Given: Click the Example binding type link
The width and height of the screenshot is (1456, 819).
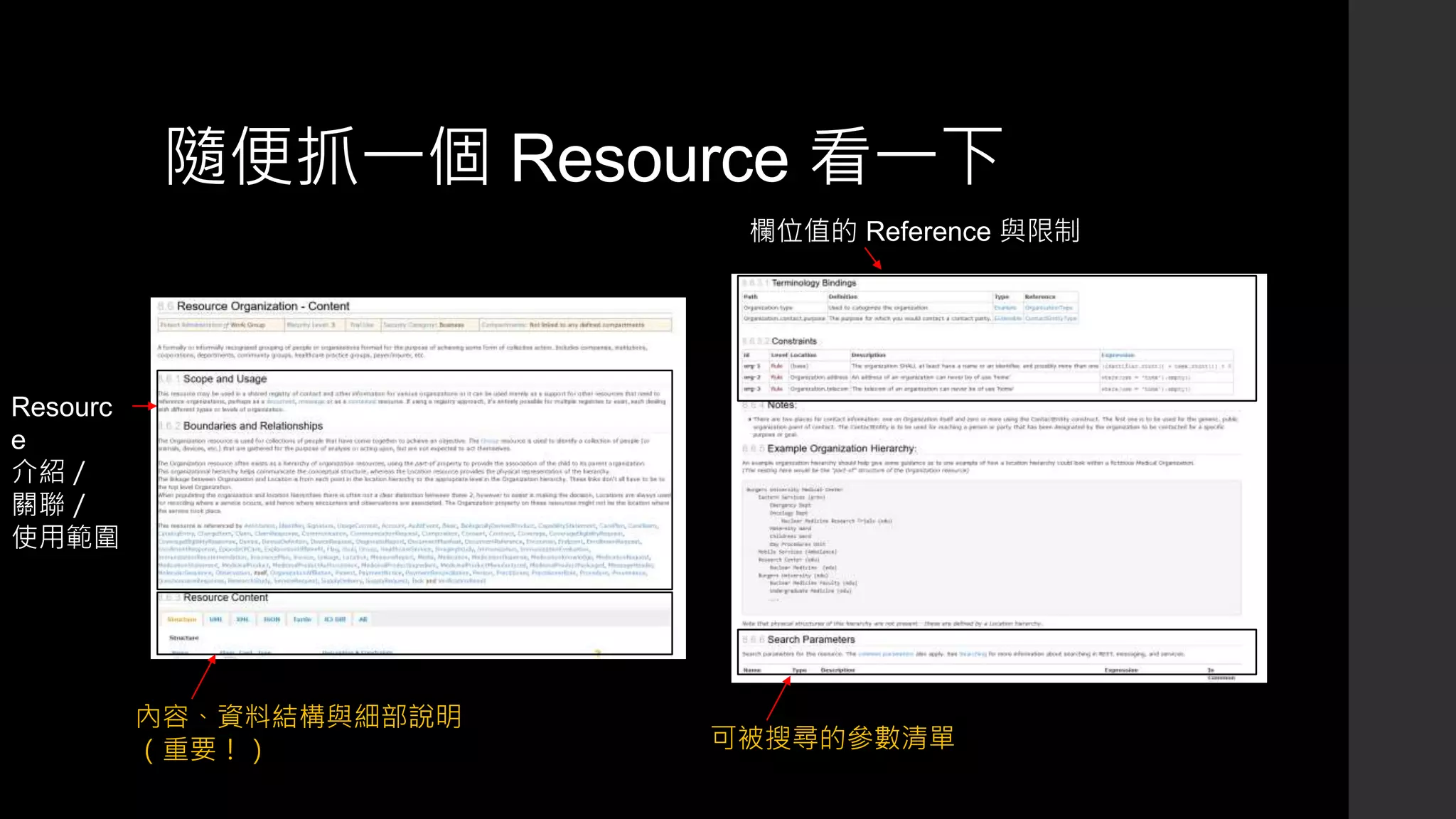Looking at the screenshot, I should [1005, 308].
